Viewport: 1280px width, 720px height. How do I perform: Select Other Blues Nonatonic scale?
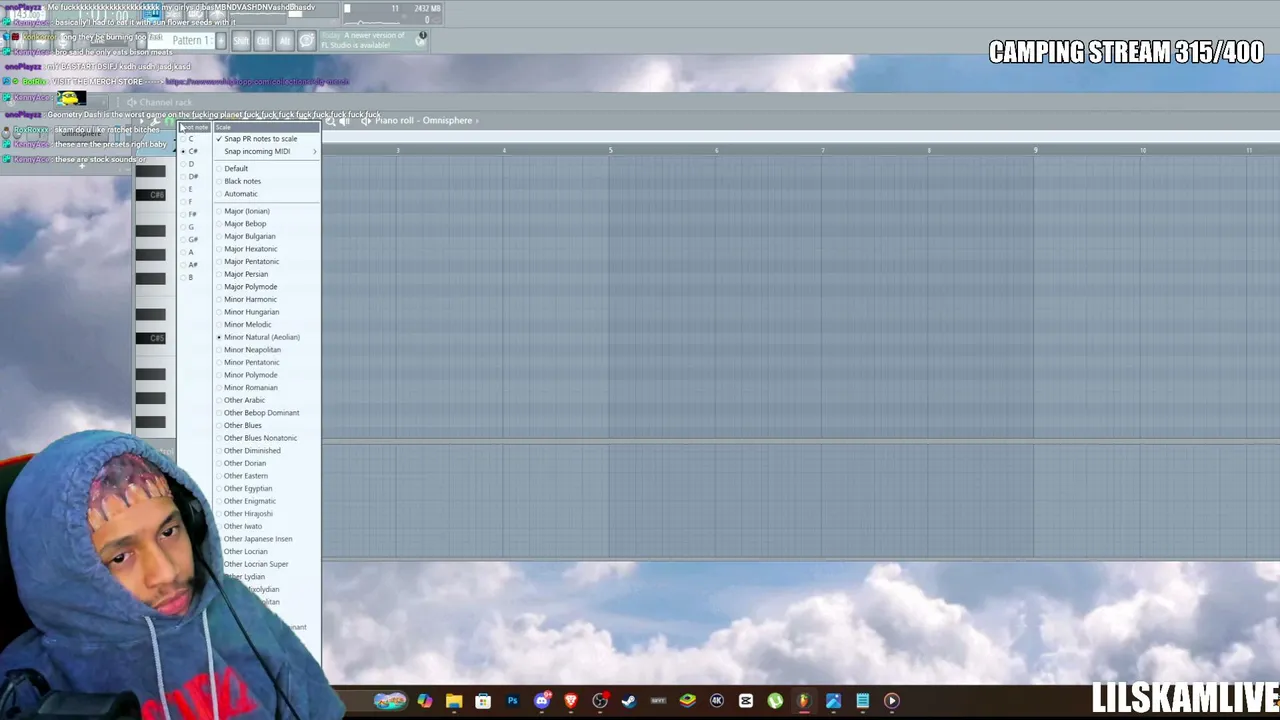[267, 438]
